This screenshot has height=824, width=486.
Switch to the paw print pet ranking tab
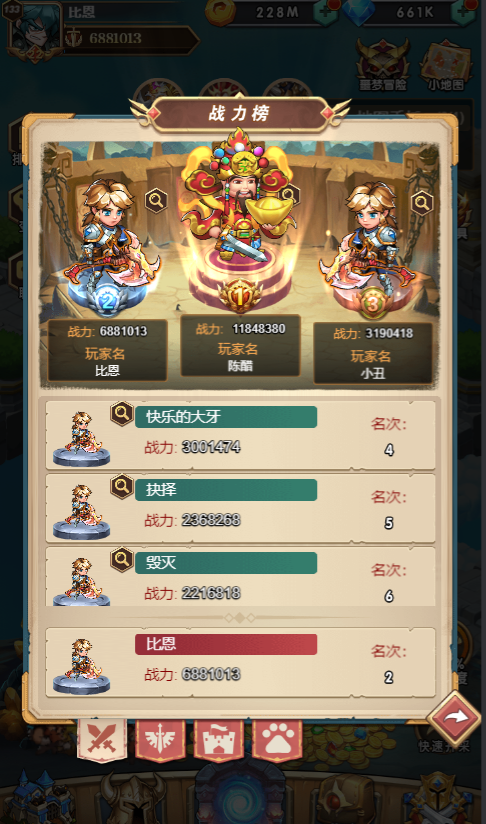pyautogui.click(x=277, y=740)
